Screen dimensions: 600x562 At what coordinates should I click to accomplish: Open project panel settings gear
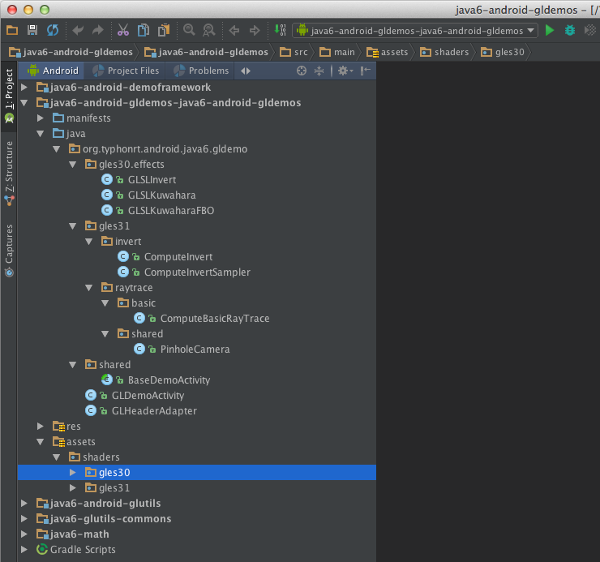coord(345,71)
